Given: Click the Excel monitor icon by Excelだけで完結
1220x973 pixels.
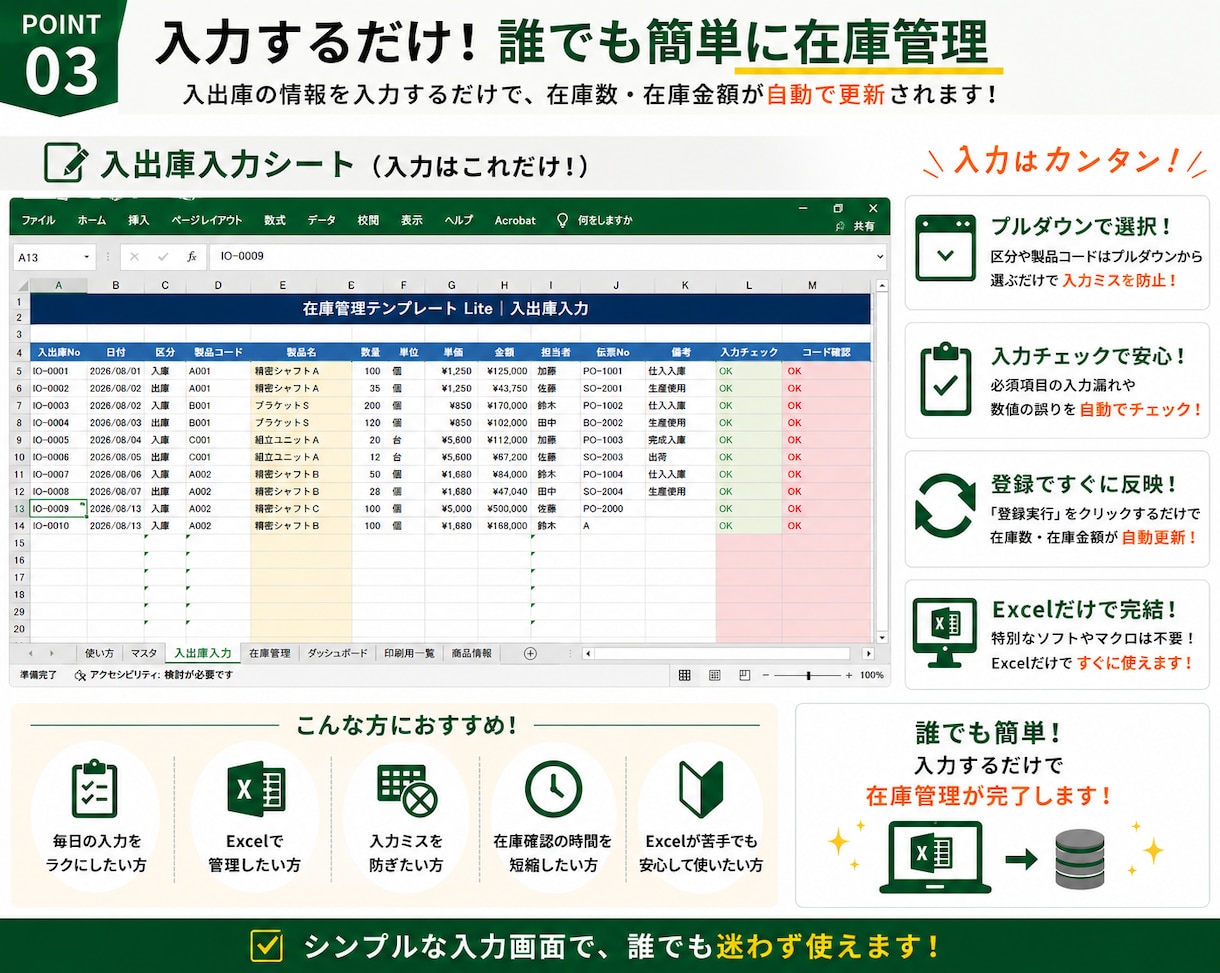Looking at the screenshot, I should [x=945, y=633].
